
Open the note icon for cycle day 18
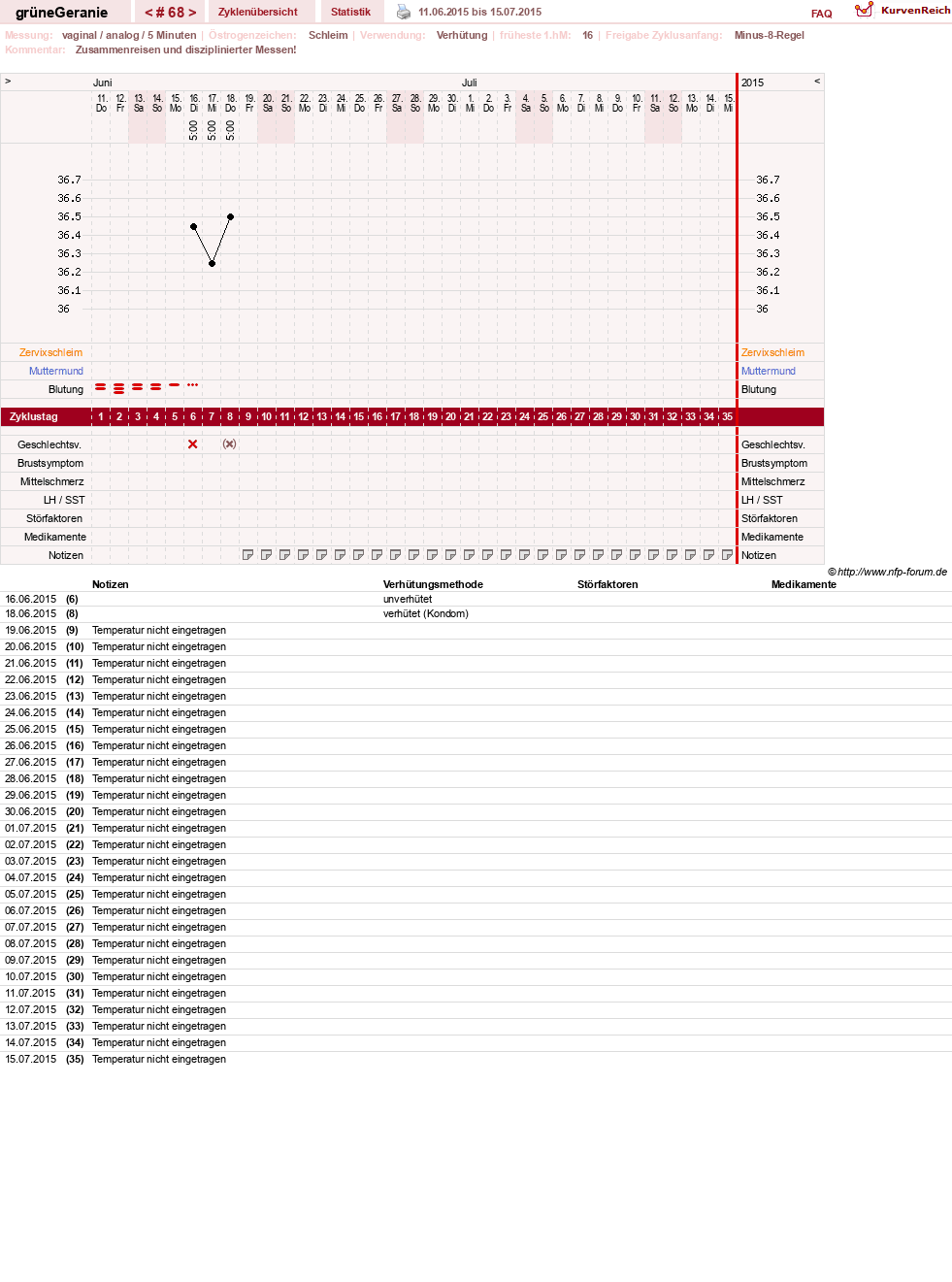(x=414, y=555)
